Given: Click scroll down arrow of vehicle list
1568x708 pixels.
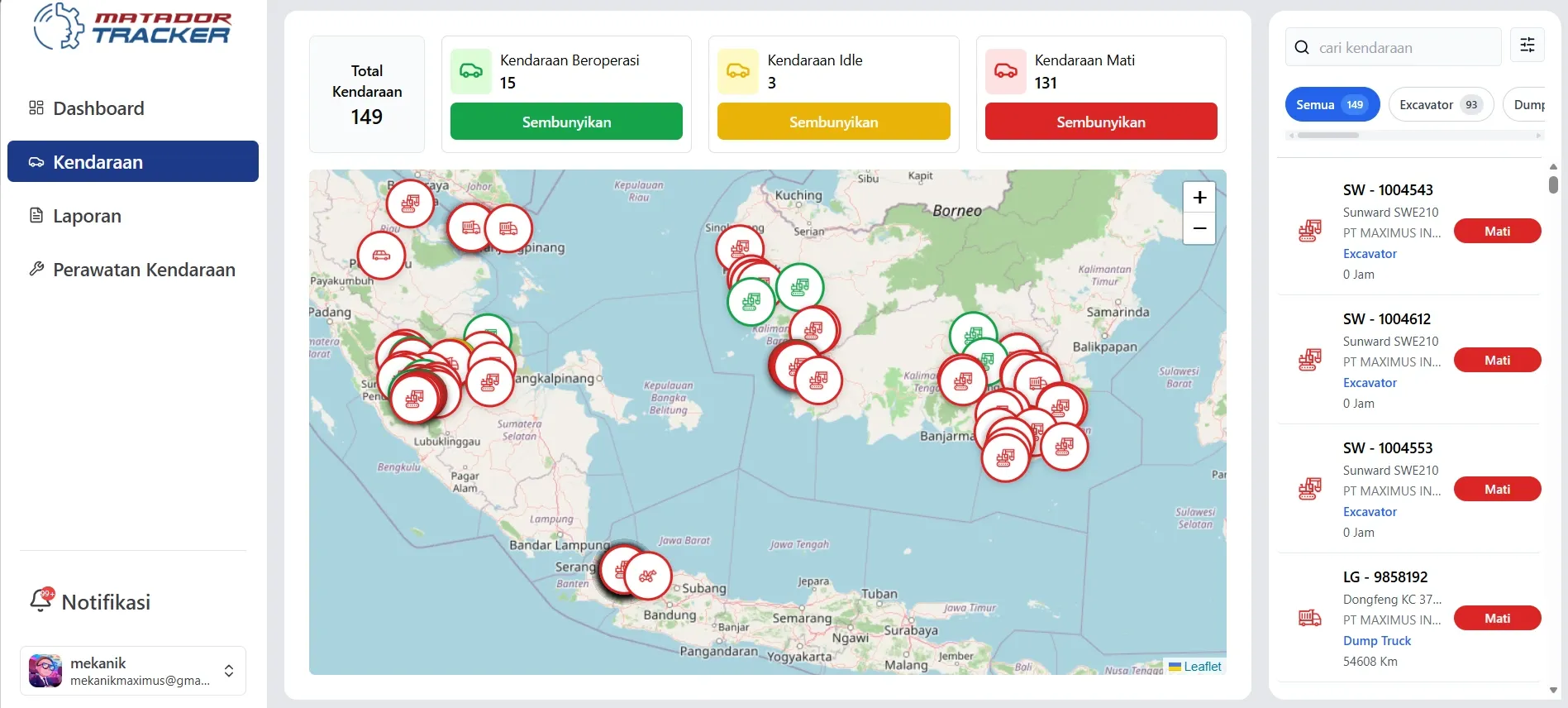Looking at the screenshot, I should [x=1553, y=690].
